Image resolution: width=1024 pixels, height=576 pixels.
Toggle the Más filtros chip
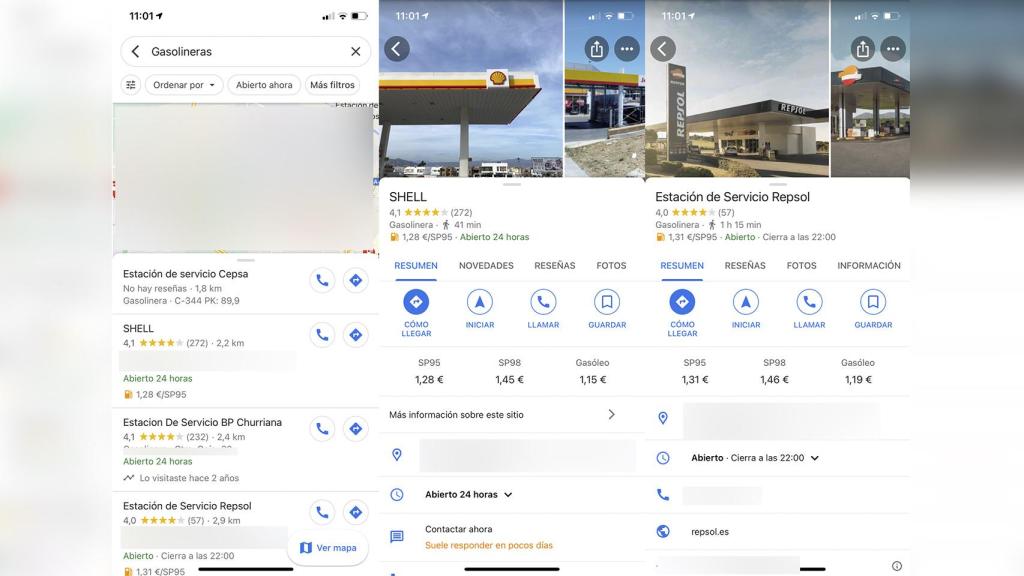[332, 85]
